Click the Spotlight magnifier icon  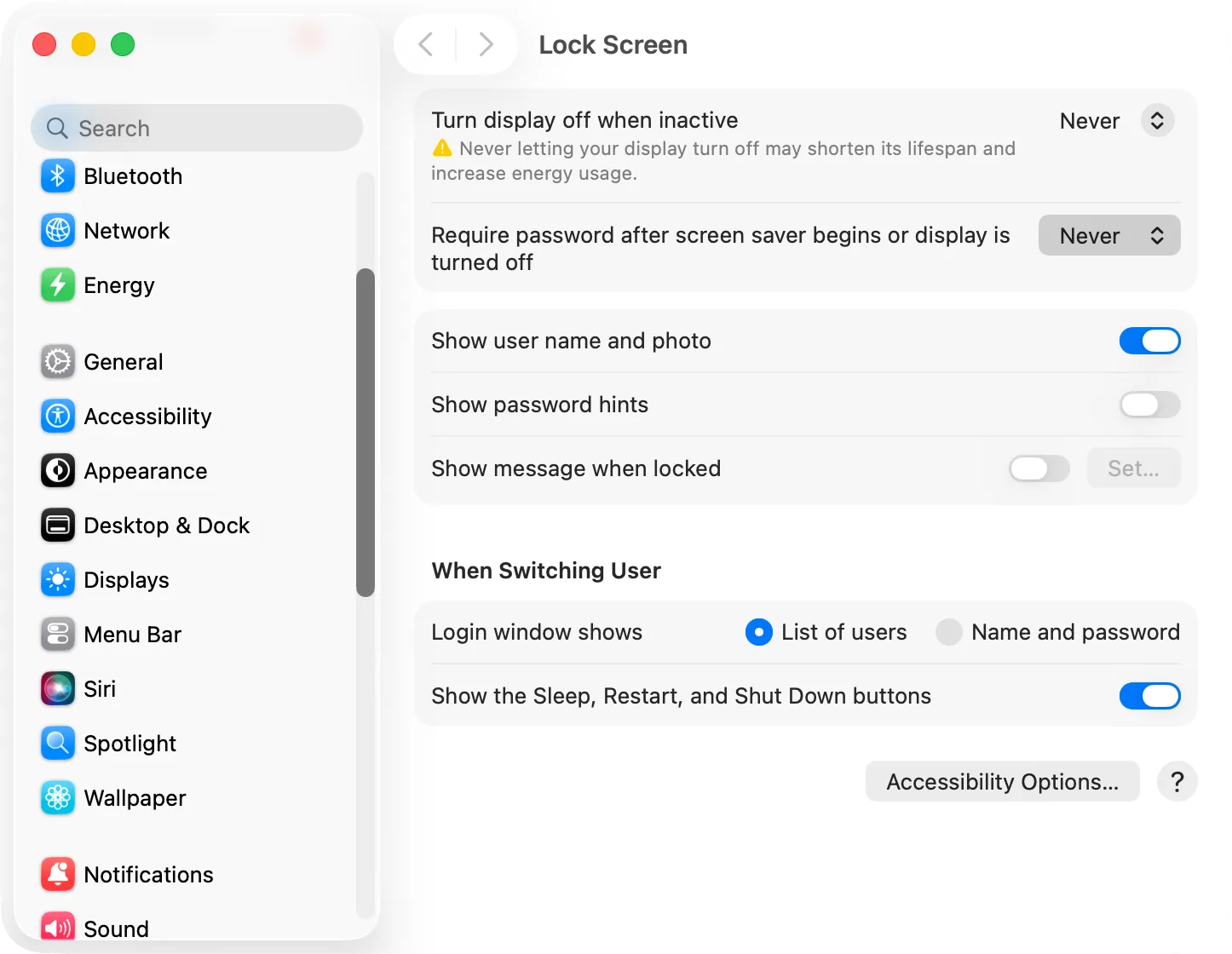58,744
